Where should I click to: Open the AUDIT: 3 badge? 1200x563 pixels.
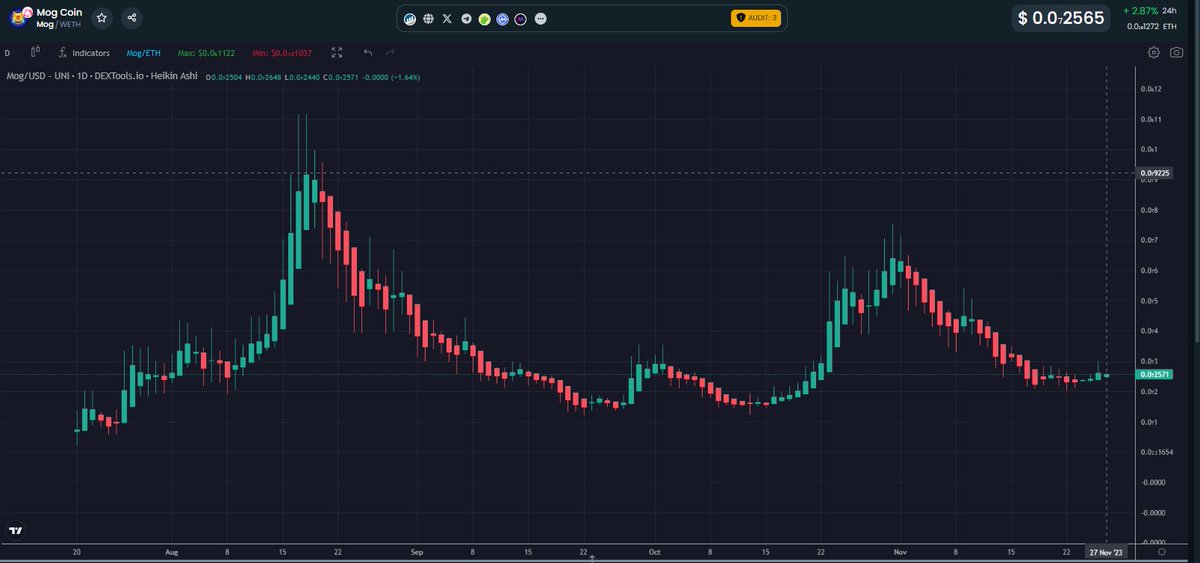click(756, 18)
